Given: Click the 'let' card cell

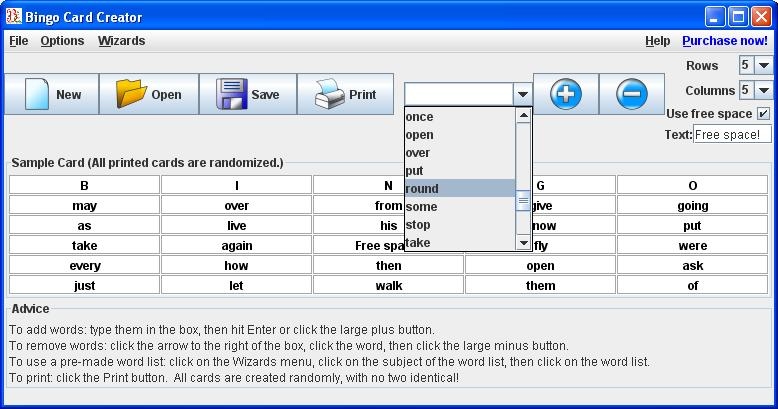Looking at the screenshot, I should click(237, 285).
